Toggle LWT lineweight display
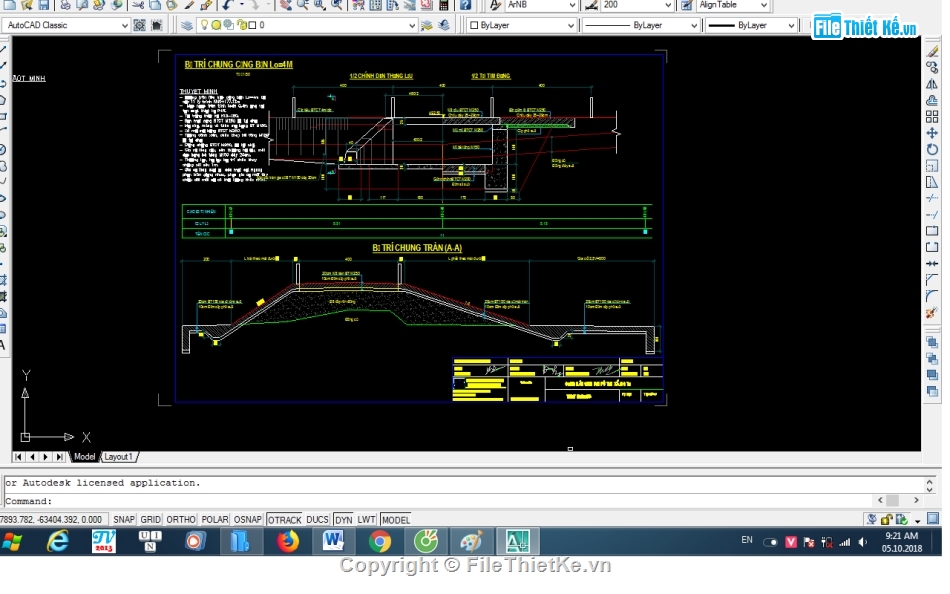 click(366, 520)
